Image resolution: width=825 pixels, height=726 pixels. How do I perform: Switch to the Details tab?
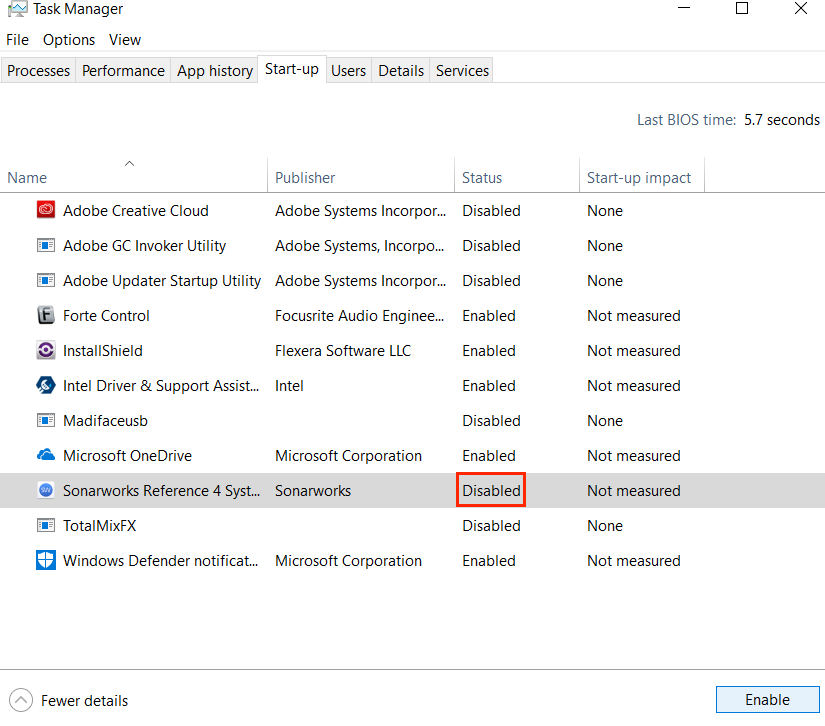pyautogui.click(x=401, y=70)
